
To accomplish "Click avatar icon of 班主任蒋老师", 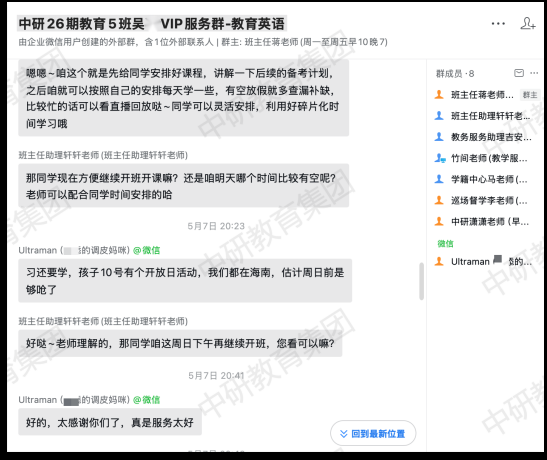I will (x=439, y=95).
